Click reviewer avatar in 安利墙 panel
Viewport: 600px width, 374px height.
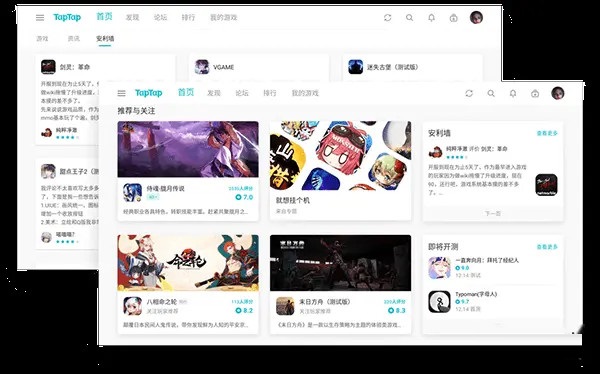435,153
